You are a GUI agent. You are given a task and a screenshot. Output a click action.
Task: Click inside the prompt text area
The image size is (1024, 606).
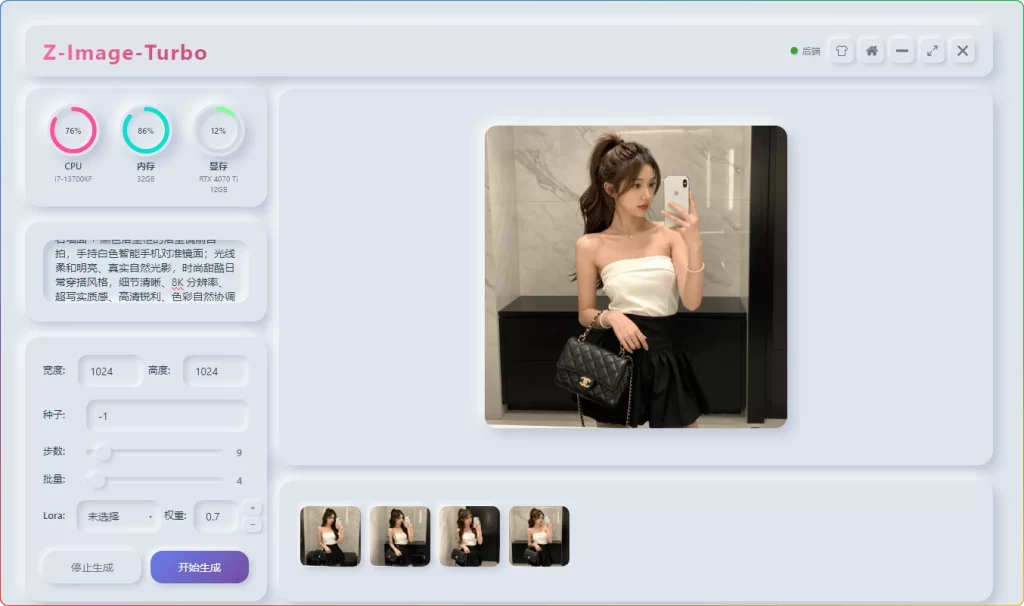[145, 270]
